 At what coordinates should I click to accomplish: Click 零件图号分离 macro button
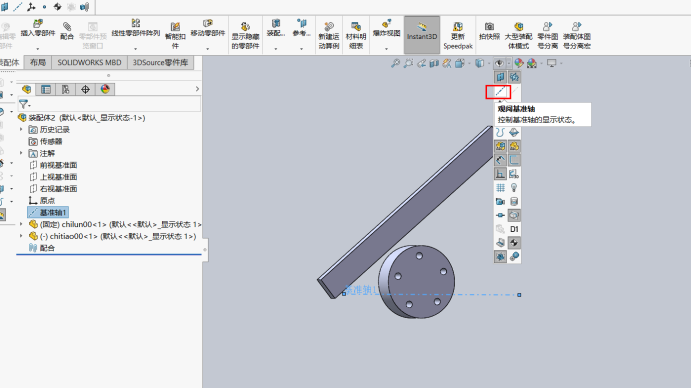pyautogui.click(x=548, y=35)
